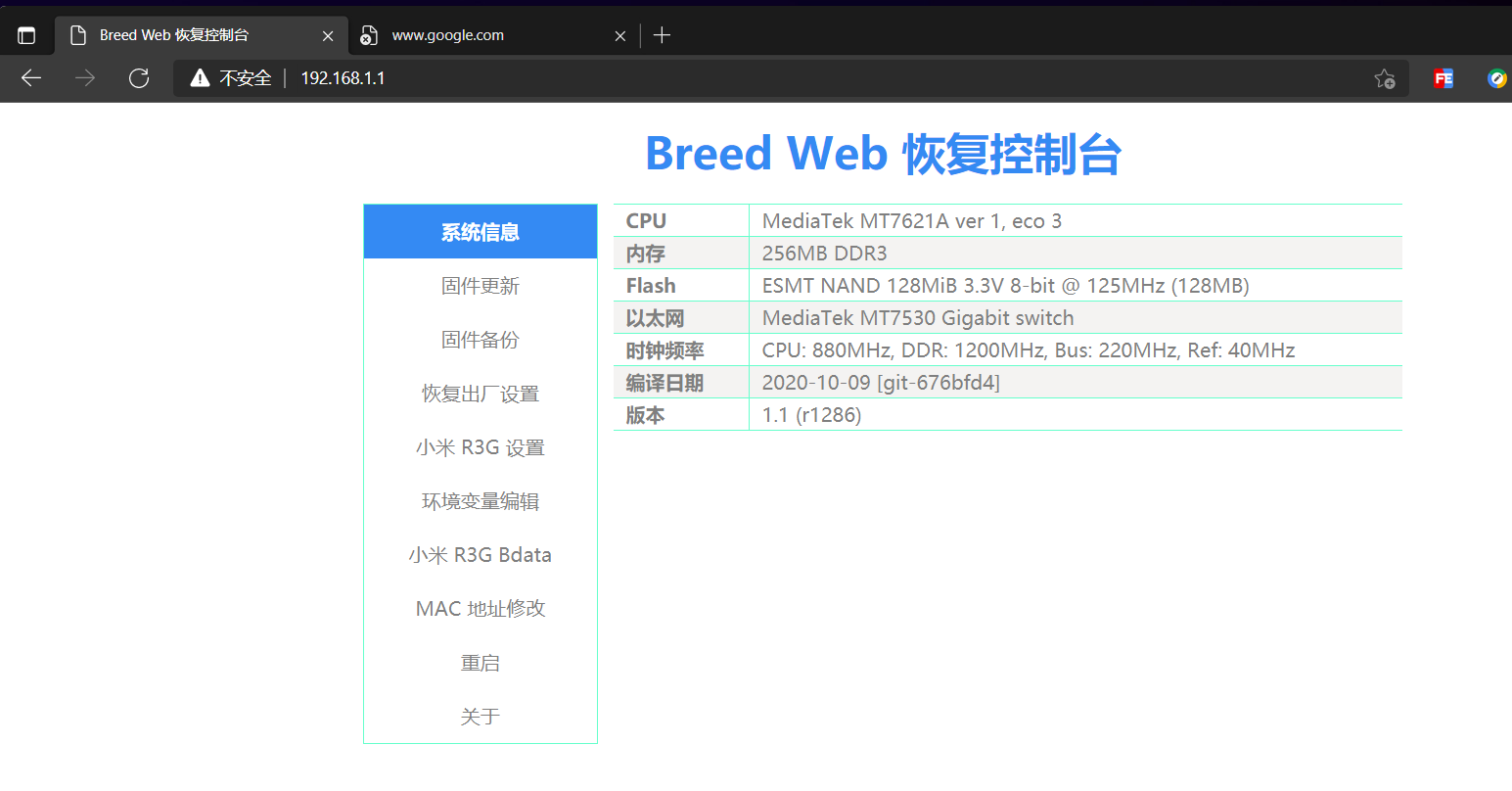Click the add bookmark star icon

(1385, 78)
